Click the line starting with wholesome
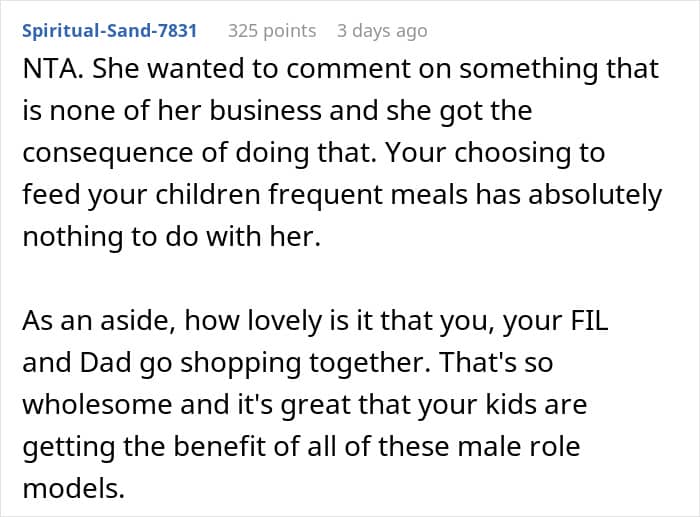Image resolution: width=700 pixels, height=517 pixels. pos(304,404)
